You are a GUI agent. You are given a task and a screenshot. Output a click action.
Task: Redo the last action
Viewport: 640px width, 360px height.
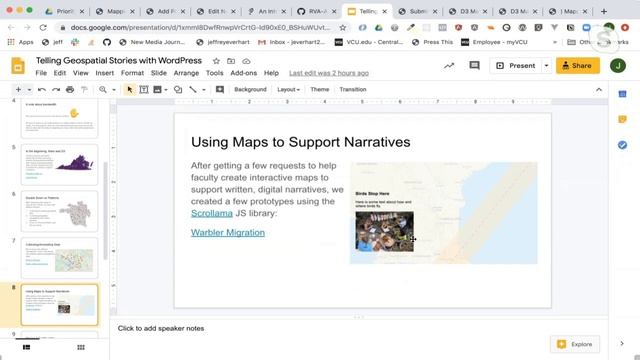[56, 89]
